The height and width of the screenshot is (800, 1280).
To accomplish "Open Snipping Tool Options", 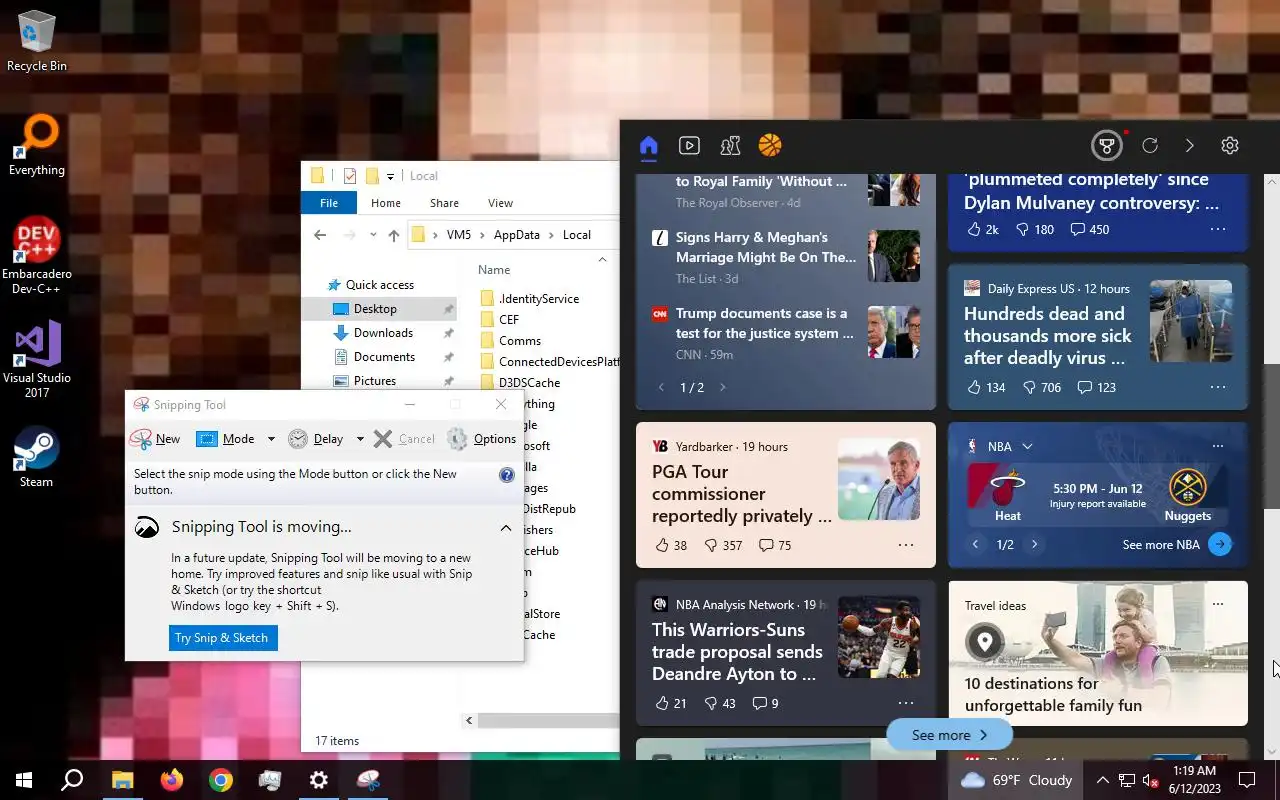I will tap(482, 438).
